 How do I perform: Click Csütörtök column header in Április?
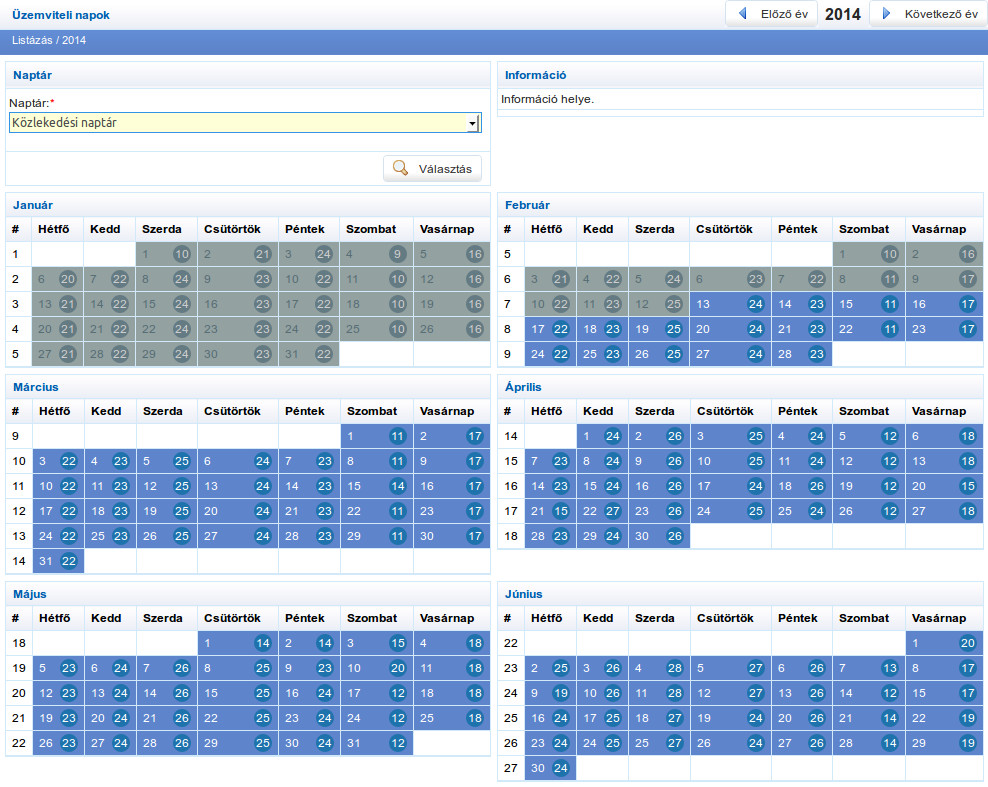click(x=725, y=411)
